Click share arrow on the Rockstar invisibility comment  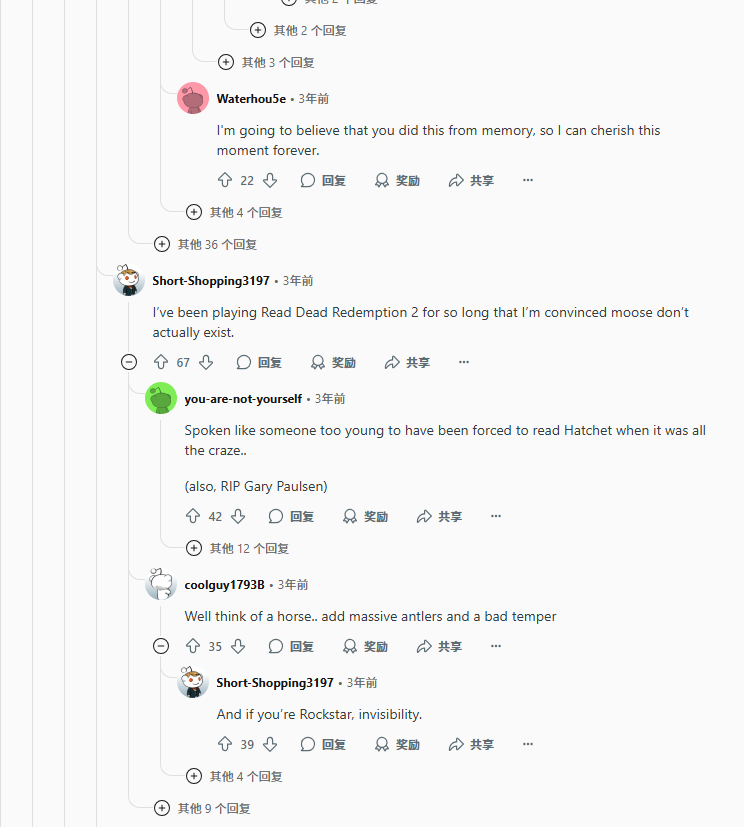pos(456,745)
